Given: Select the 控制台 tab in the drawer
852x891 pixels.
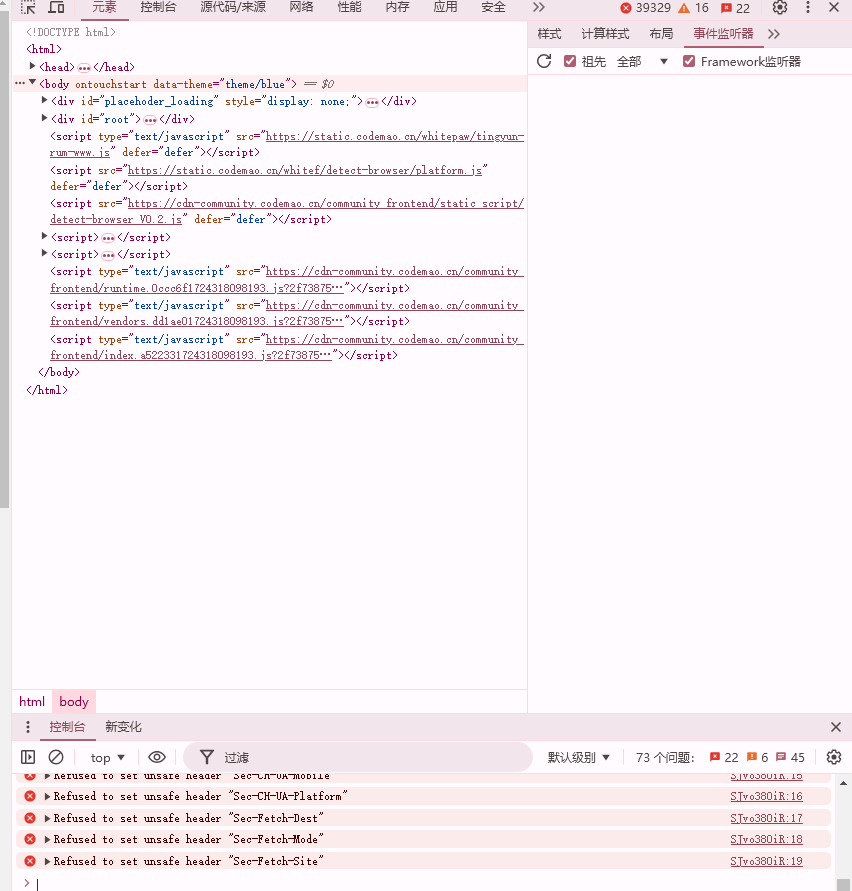Looking at the screenshot, I should pyautogui.click(x=67, y=727).
